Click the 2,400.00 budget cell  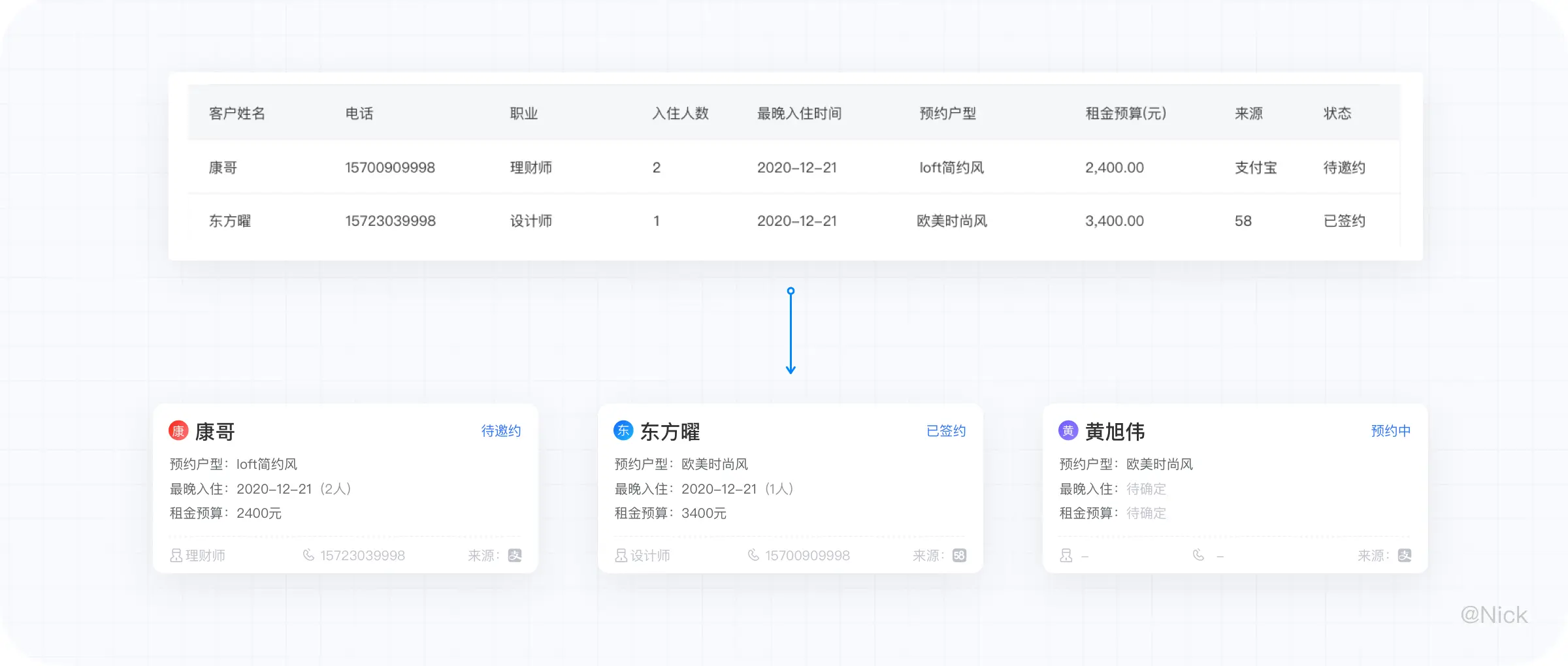(x=1115, y=168)
